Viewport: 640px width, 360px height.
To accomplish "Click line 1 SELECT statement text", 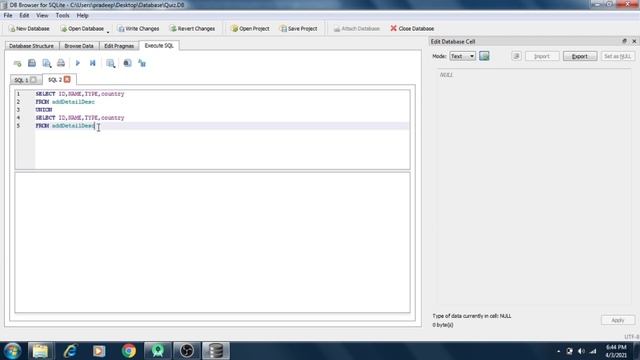I will (x=80, y=94).
